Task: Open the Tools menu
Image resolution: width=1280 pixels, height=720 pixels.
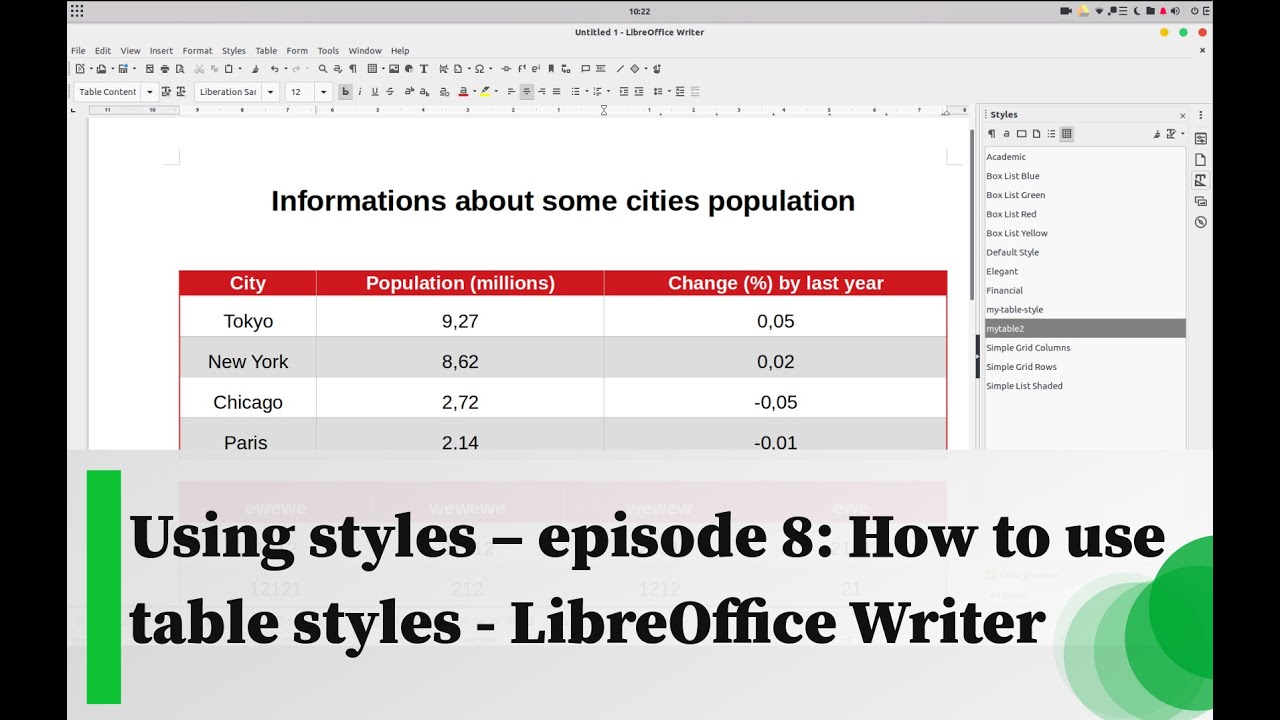Action: tap(328, 51)
